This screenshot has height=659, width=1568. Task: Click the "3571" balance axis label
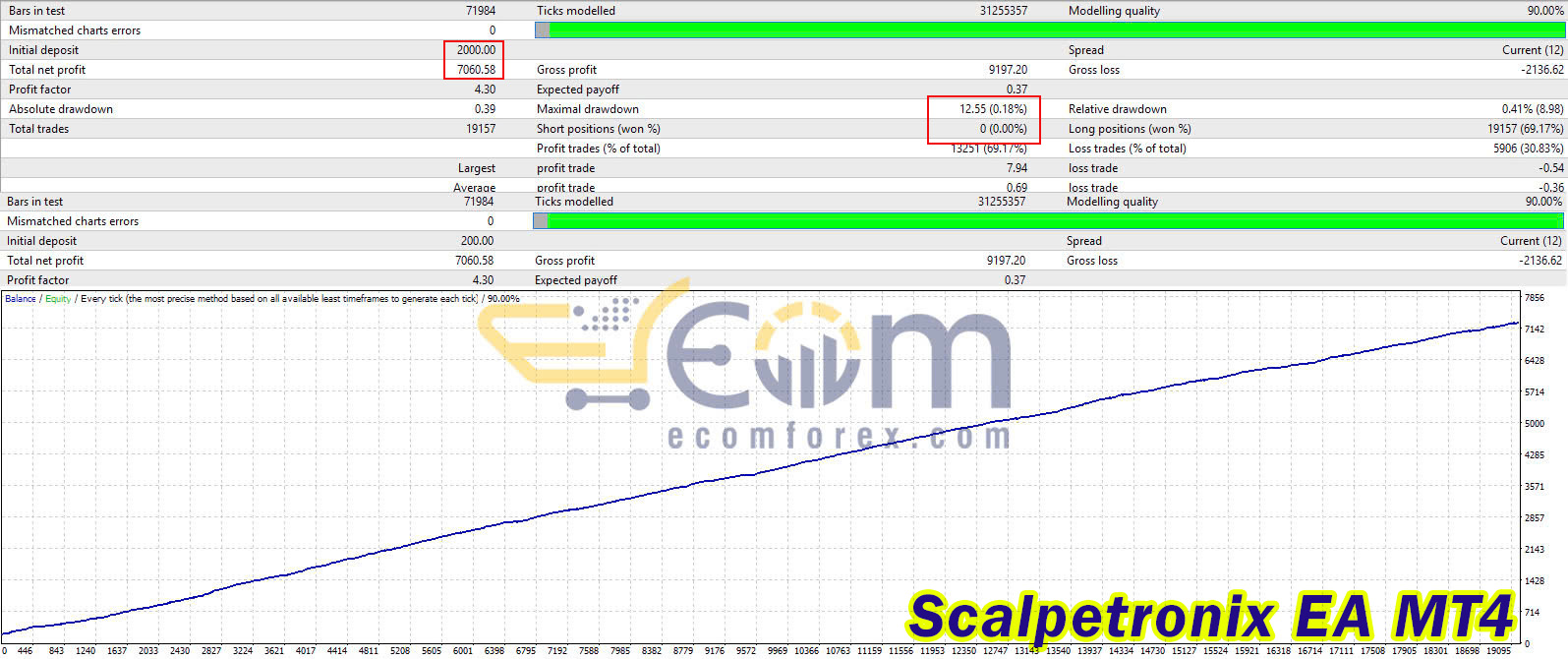coord(1534,487)
